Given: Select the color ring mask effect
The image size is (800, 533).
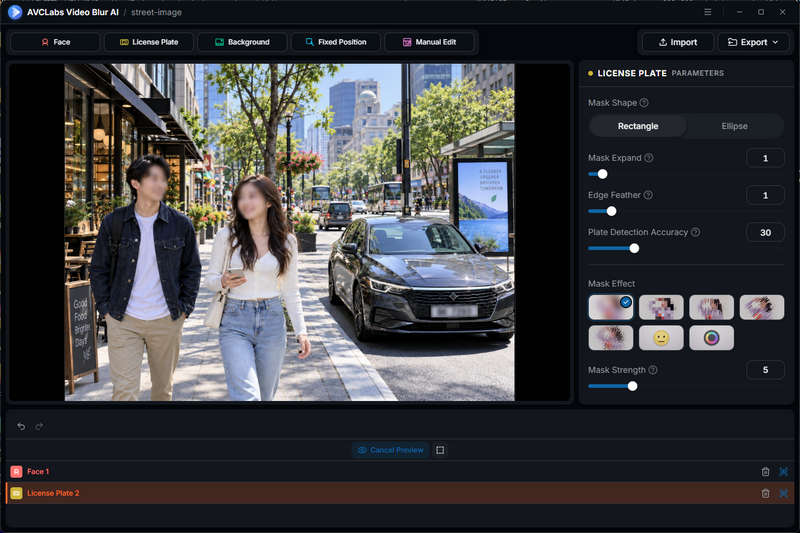Looking at the screenshot, I should [x=711, y=338].
